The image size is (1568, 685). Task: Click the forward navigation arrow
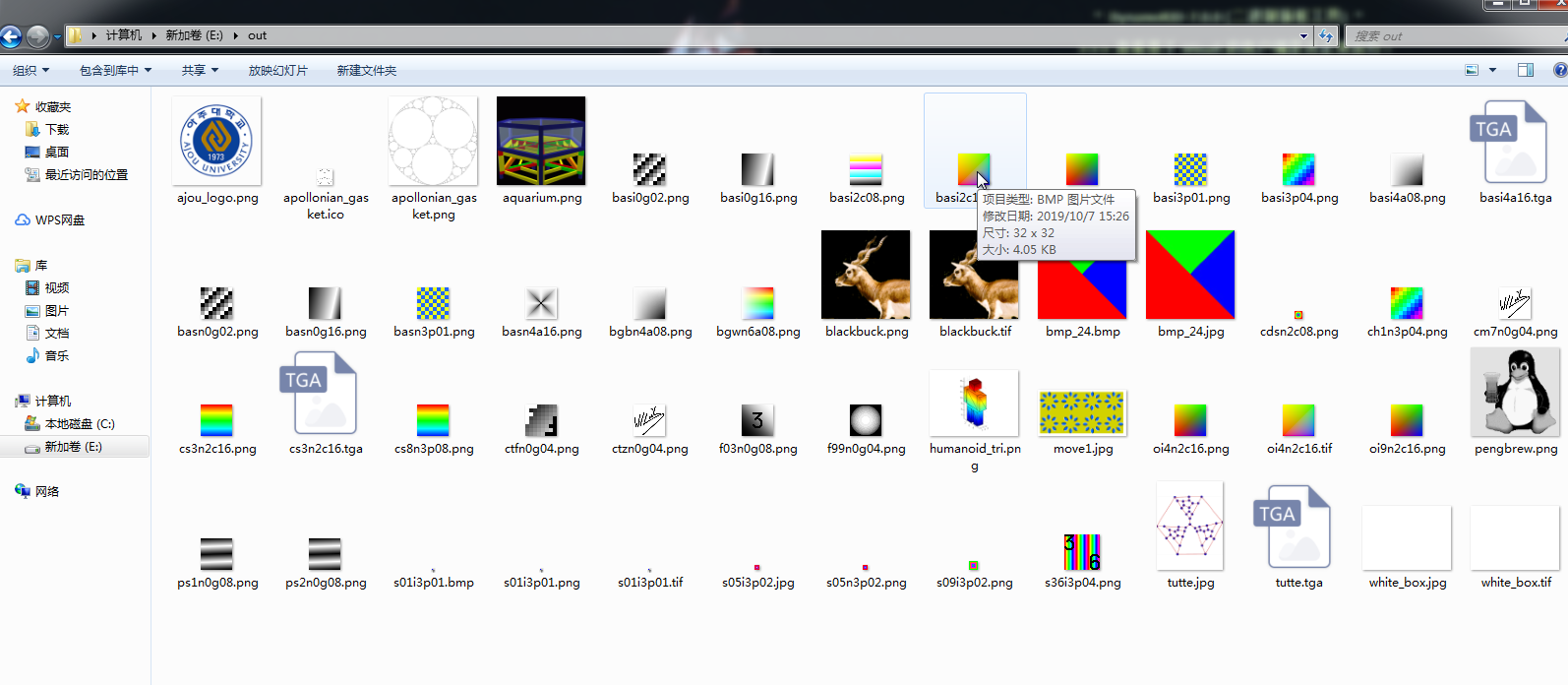pos(37,36)
